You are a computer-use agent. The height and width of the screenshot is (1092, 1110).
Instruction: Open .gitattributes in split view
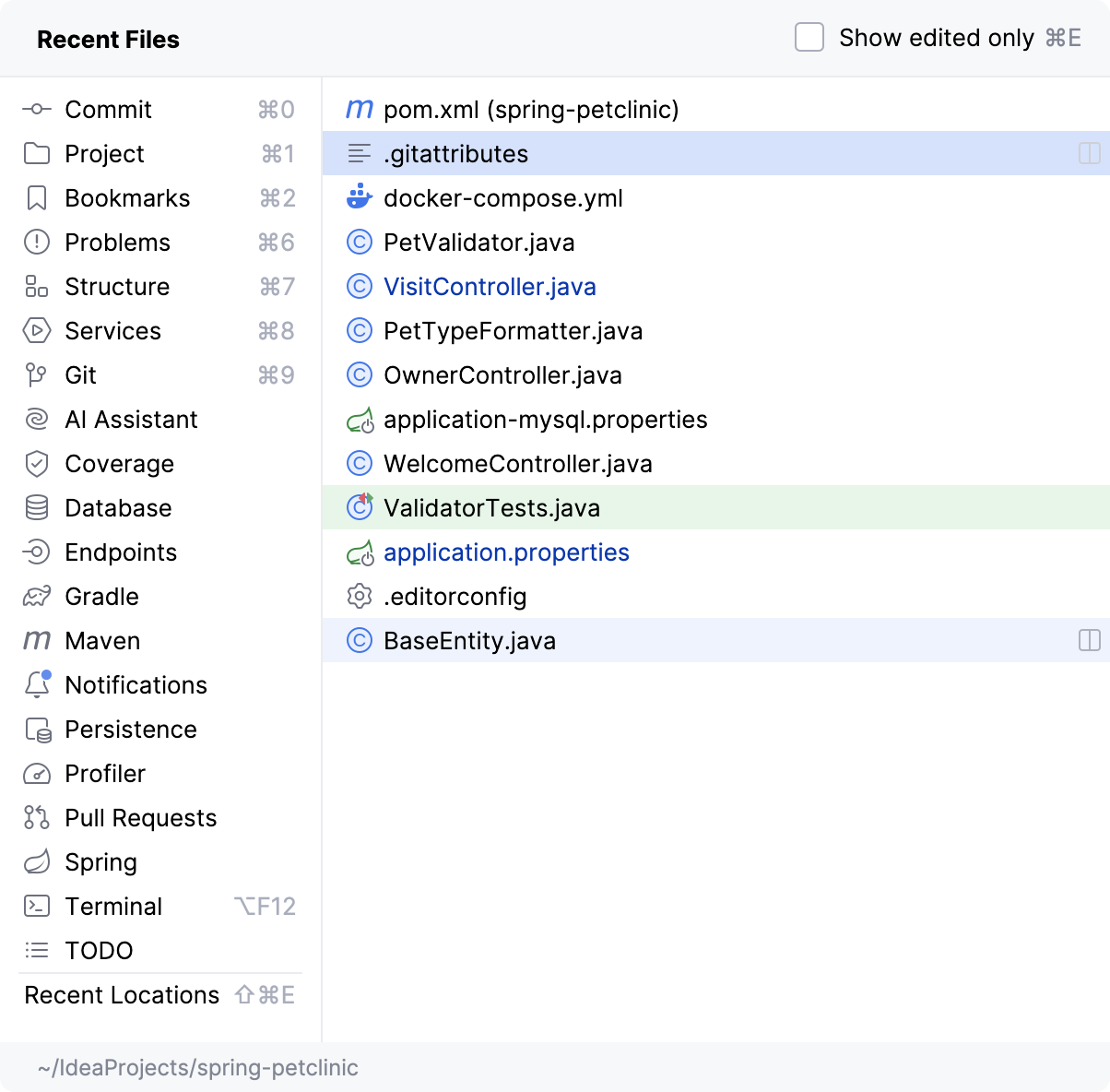point(1089,154)
